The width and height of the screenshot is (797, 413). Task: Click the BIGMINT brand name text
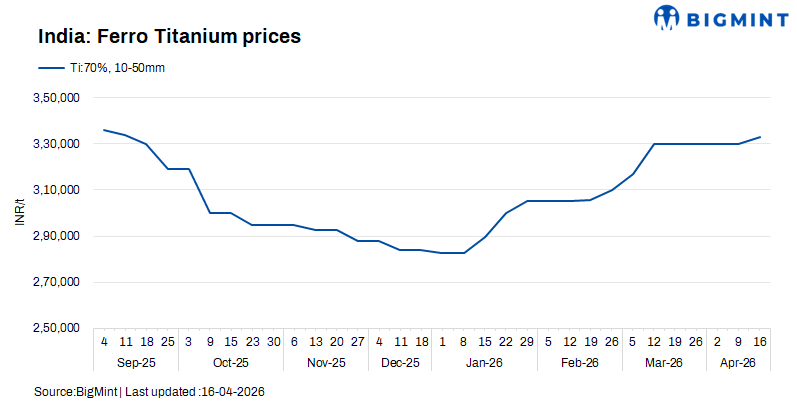coord(732,18)
